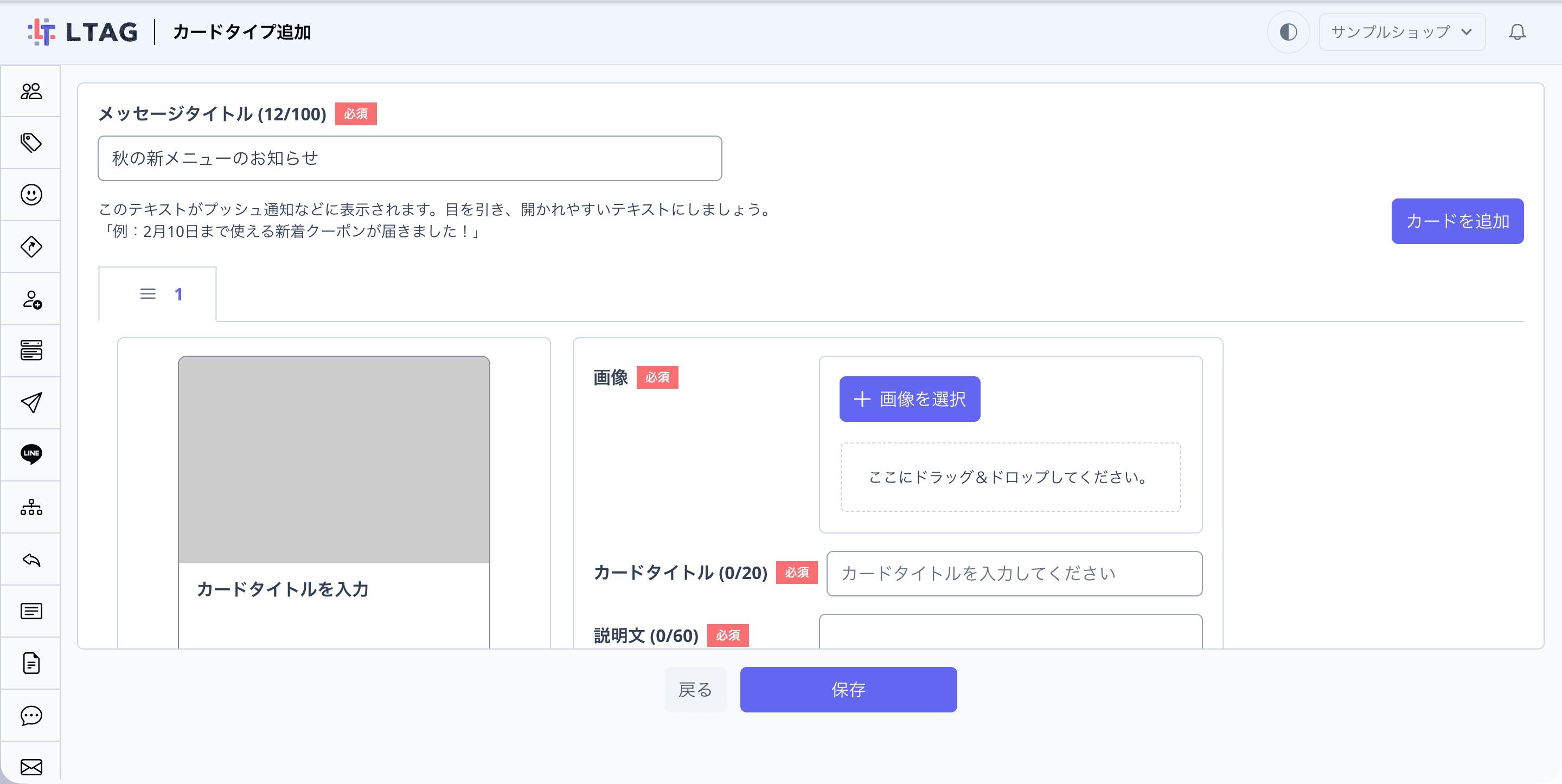This screenshot has width=1562, height=784.
Task: Open the stacked server list sidebar icon
Action: point(31,350)
